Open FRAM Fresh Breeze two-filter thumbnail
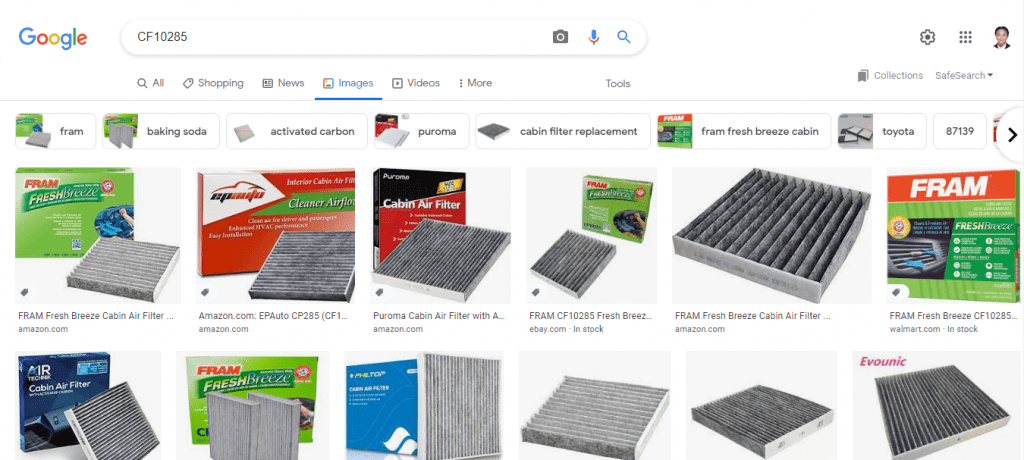 click(x=253, y=405)
